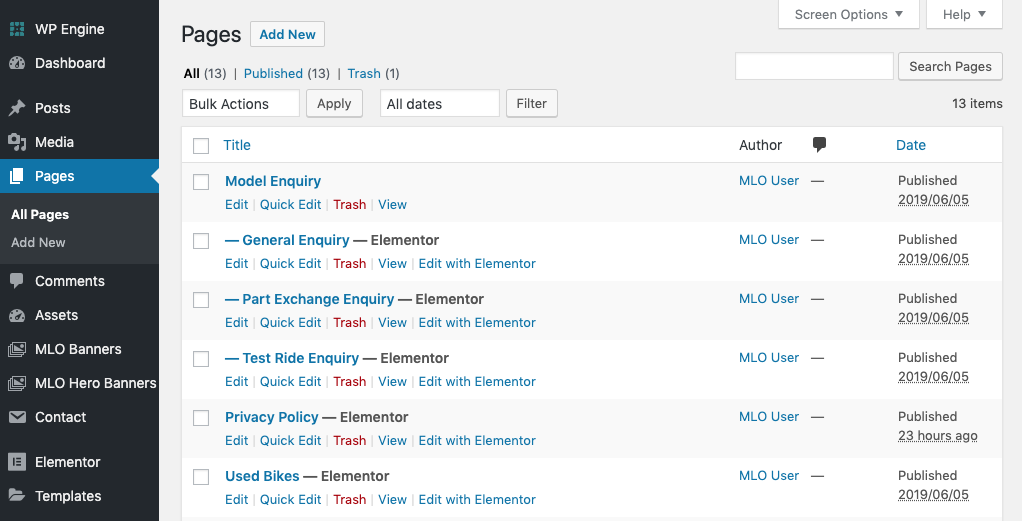This screenshot has width=1022, height=521.
Task: Sort by the comments bubble column icon
Action: [x=819, y=145]
